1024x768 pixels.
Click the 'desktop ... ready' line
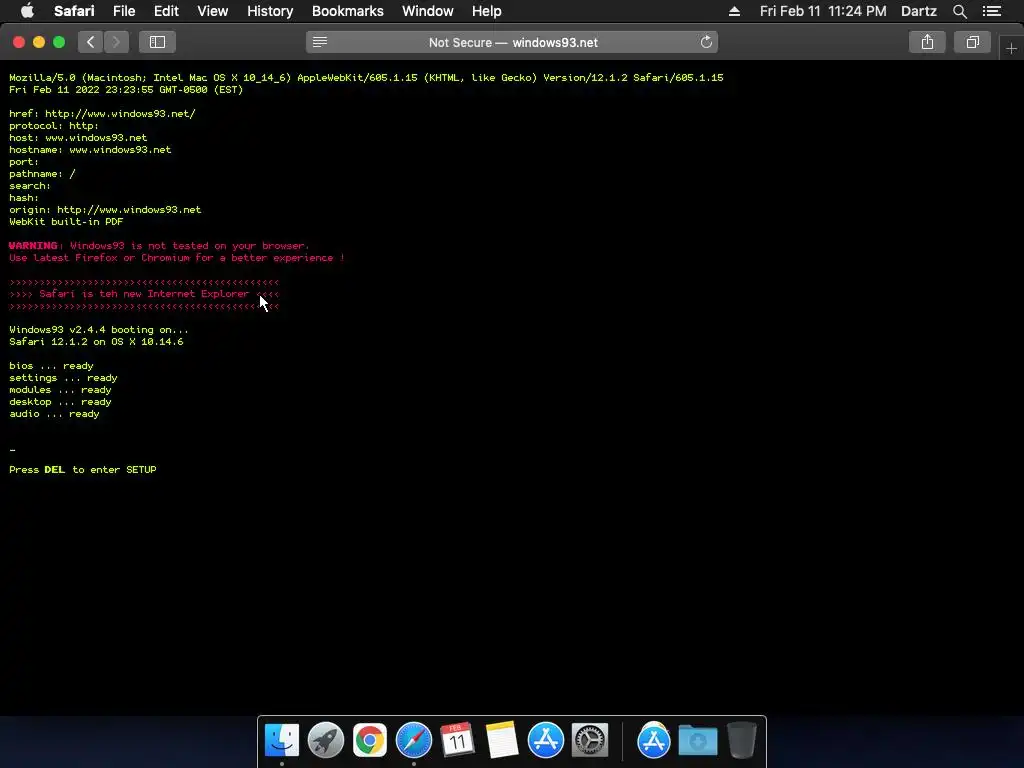(x=60, y=402)
